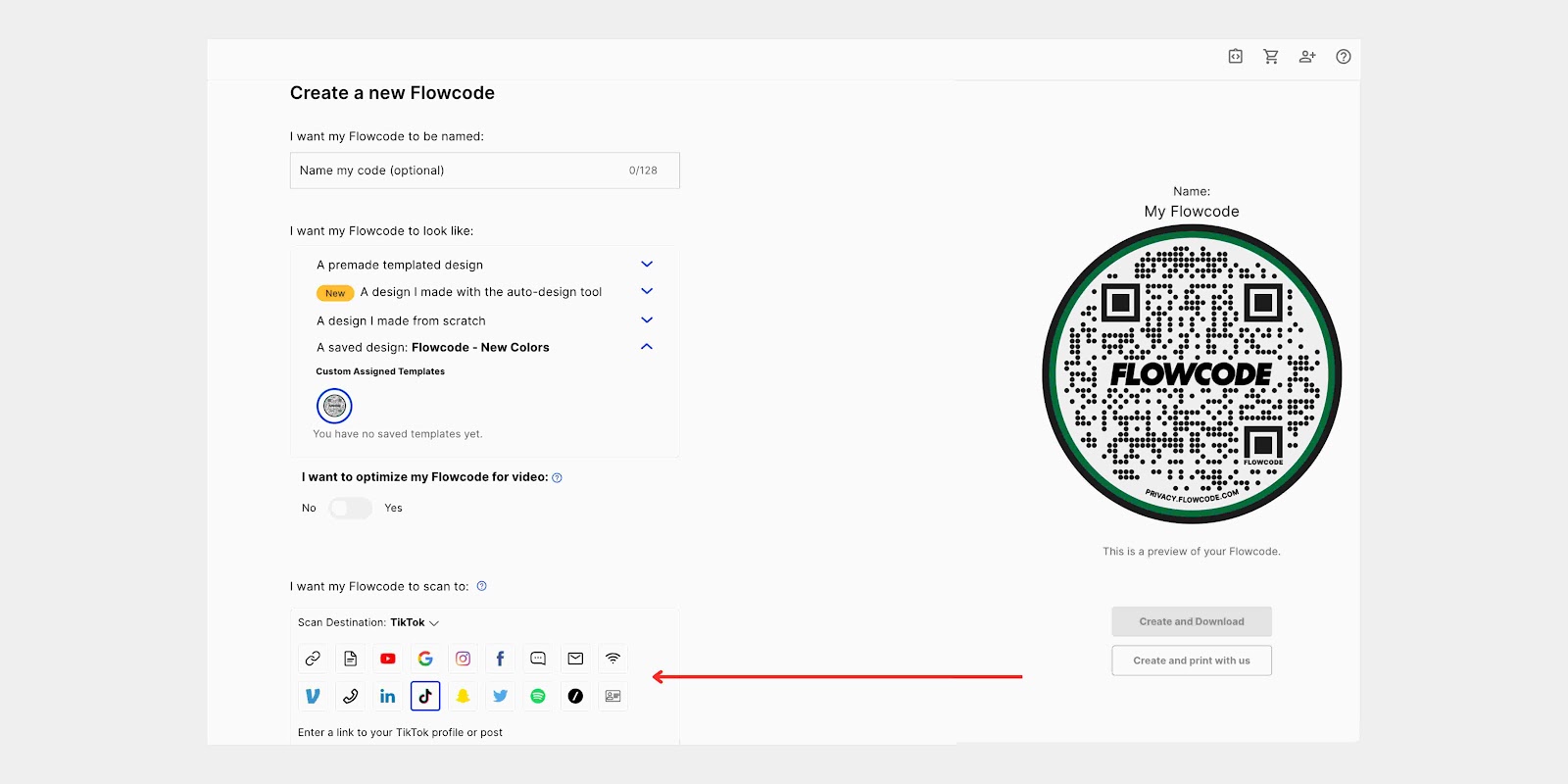
Task: Click info icon beside 'scan to' label
Action: click(481, 586)
